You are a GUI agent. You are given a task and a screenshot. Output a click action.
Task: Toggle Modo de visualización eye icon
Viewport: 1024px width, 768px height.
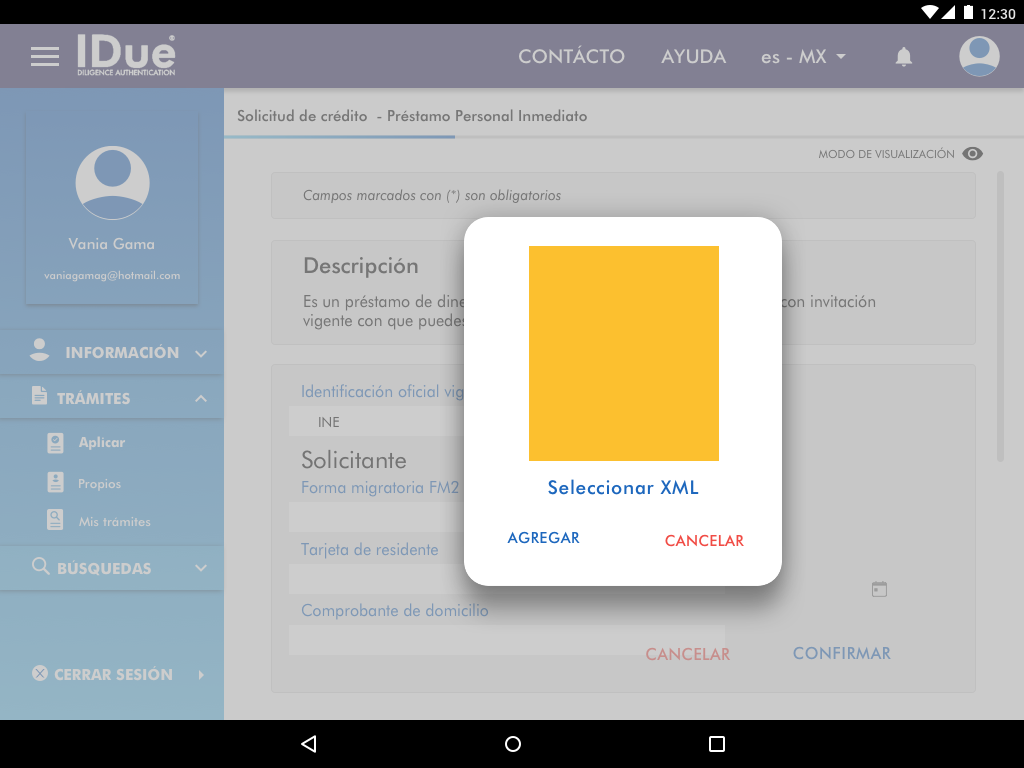(x=972, y=154)
